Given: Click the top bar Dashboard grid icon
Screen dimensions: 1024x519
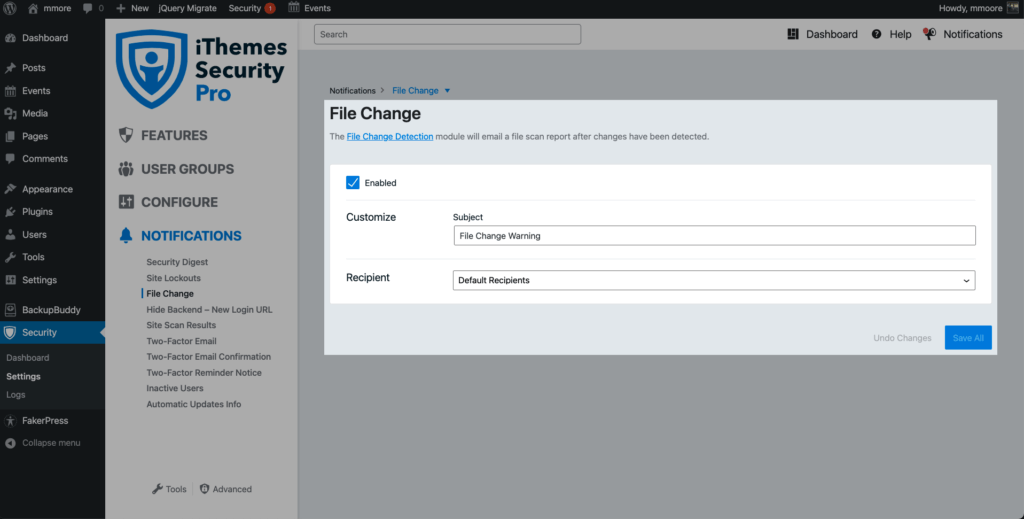Looking at the screenshot, I should click(x=793, y=34).
